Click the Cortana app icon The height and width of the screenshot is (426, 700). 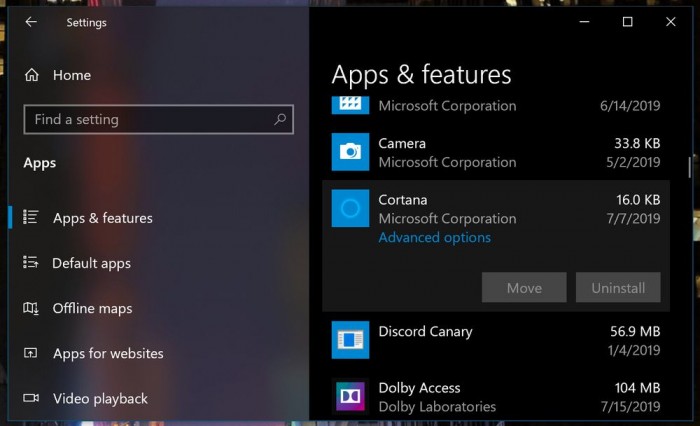pyautogui.click(x=350, y=208)
